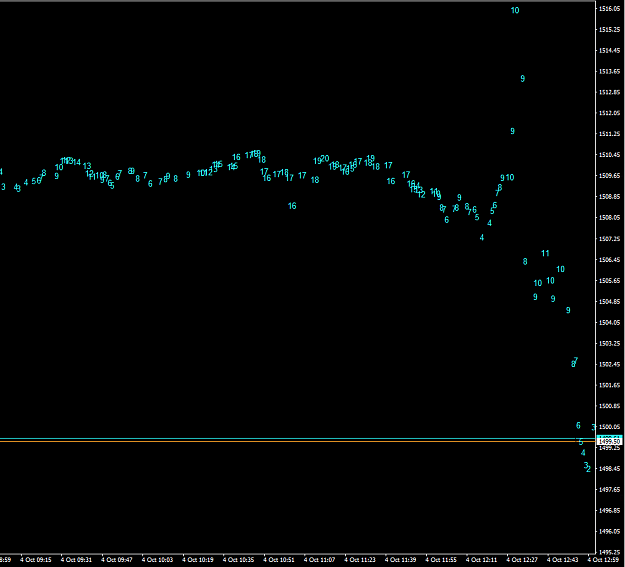Click the '9' marker near the 1512.85 level
The height and width of the screenshot is (567, 625).
[523, 79]
